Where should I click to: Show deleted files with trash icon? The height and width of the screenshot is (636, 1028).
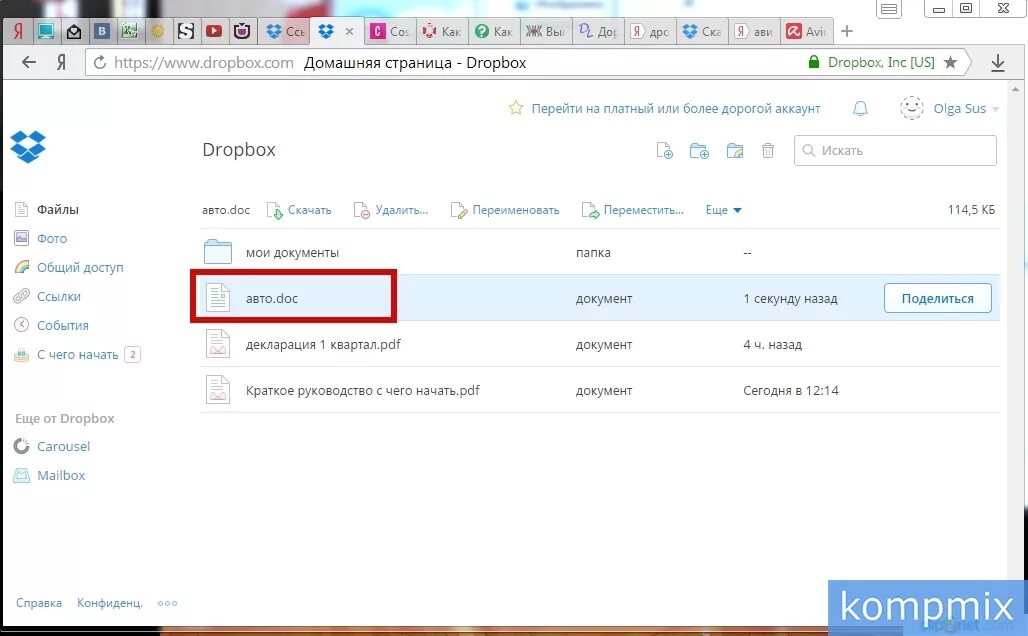768,151
